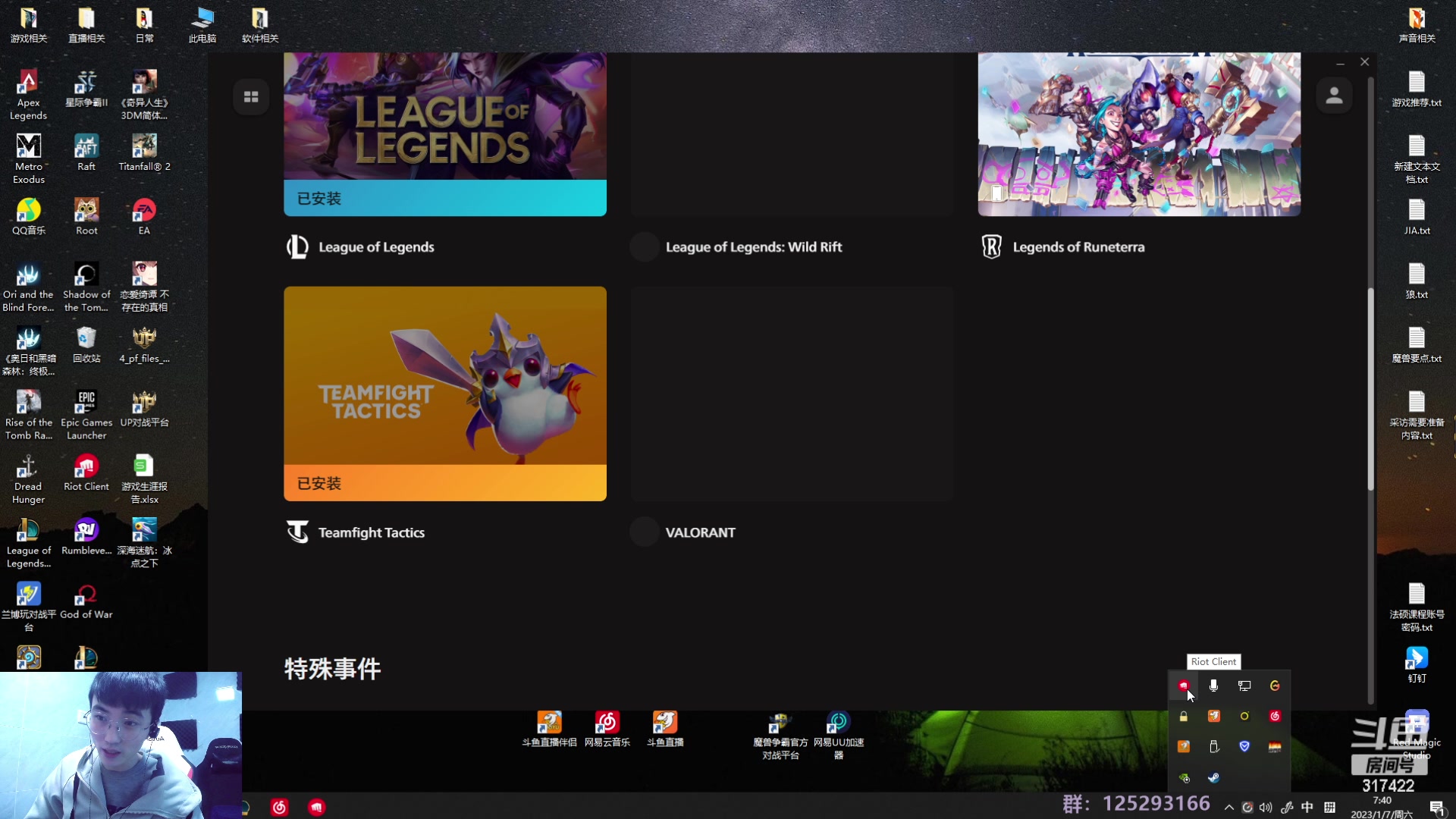Image resolution: width=1456 pixels, height=819 pixels.
Task: Click the Steam icon in tray popup
Action: click(x=1213, y=777)
